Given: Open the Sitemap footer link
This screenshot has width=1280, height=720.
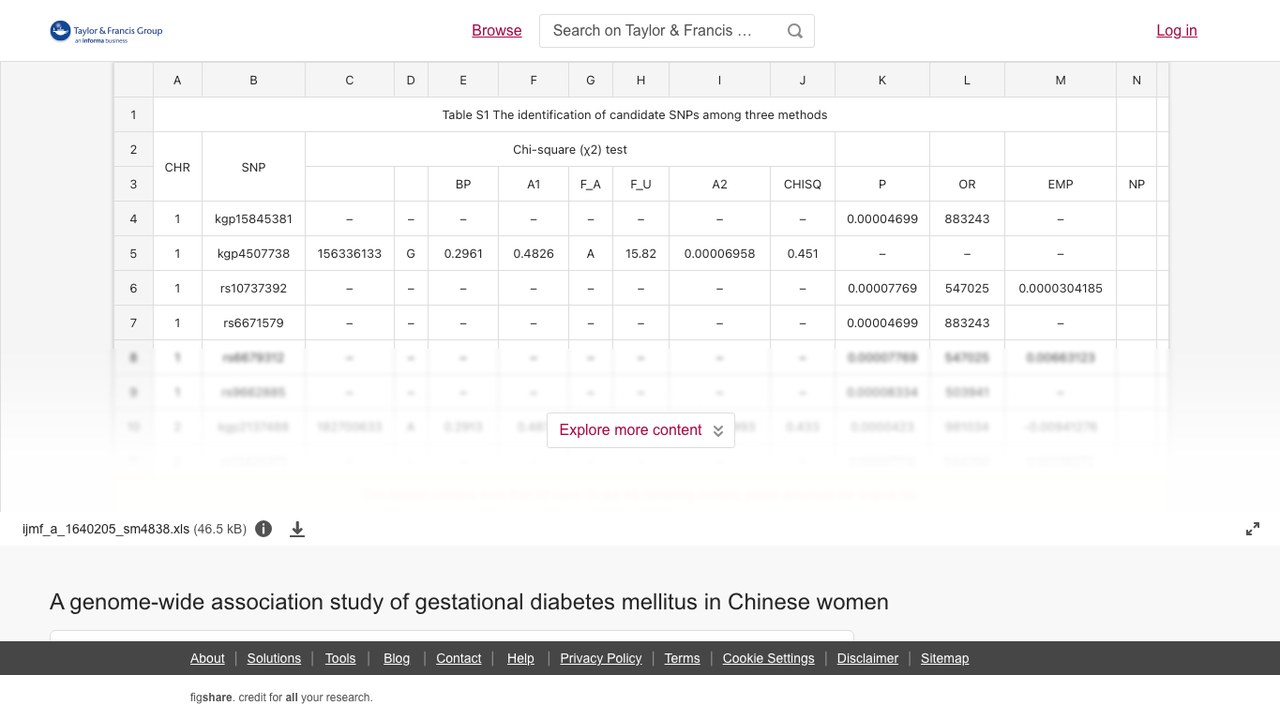Looking at the screenshot, I should click(x=945, y=658).
